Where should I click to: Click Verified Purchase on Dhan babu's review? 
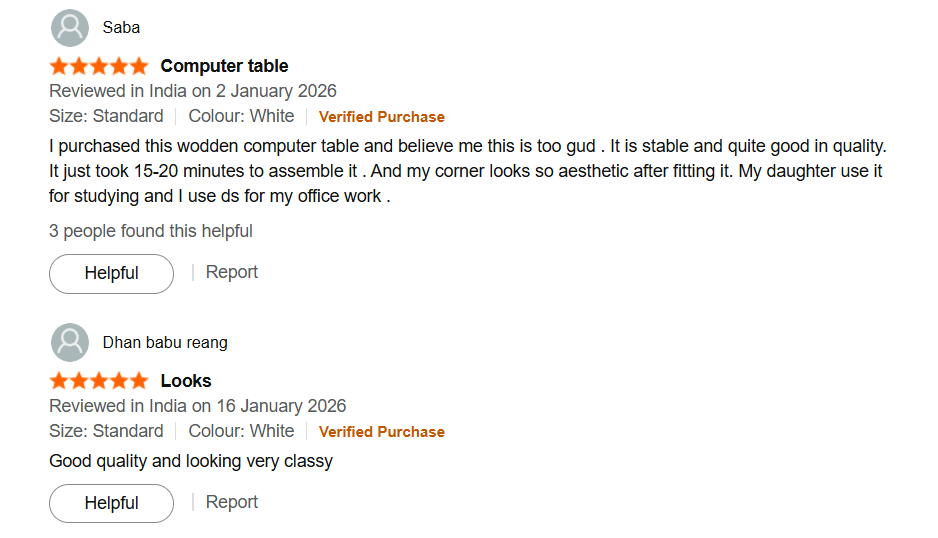(382, 432)
